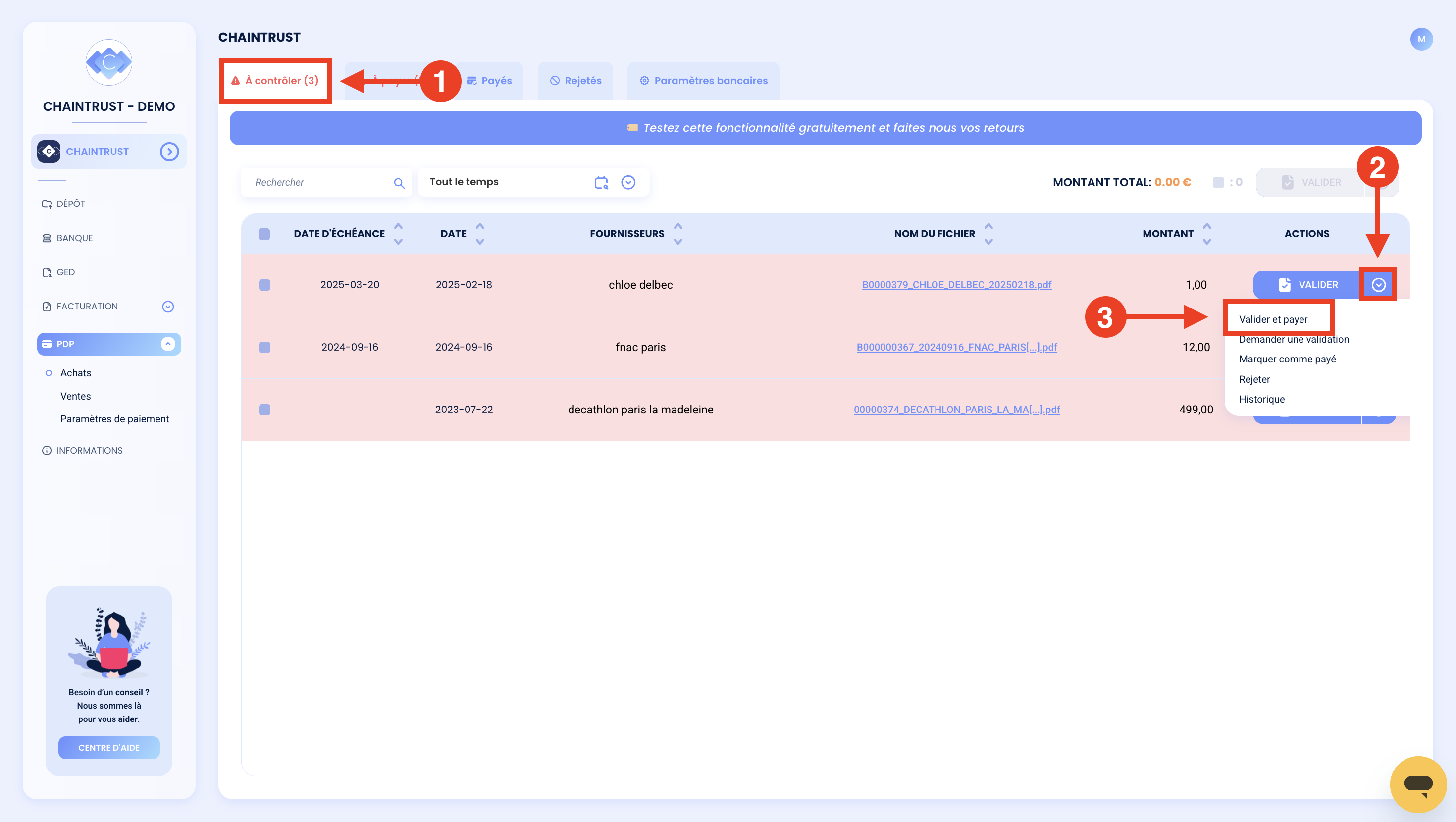The width and height of the screenshot is (1456, 822).
Task: Sort by FOURNISSEURS column arrows
Action: (678, 234)
